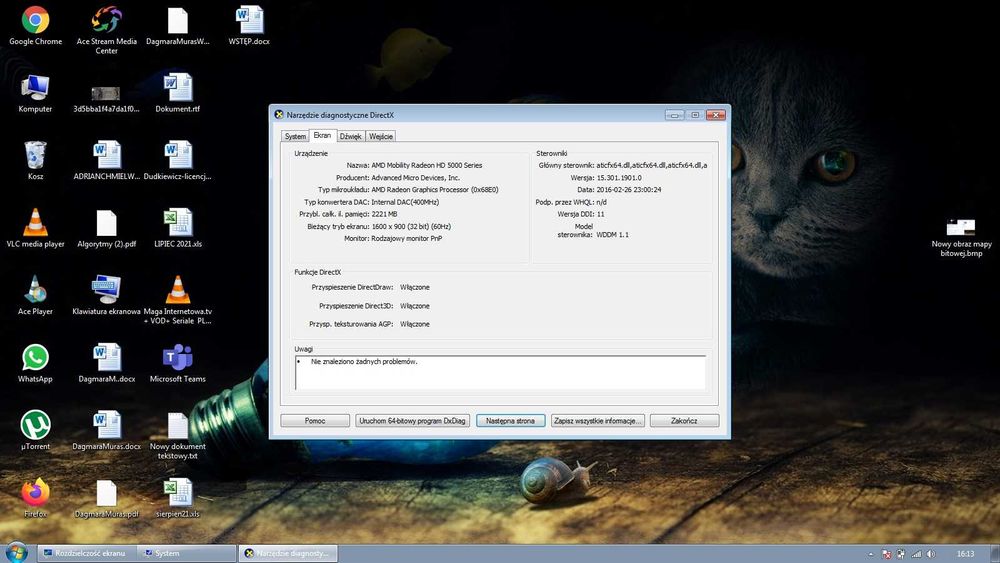Screen dimensions: 1000x563
Task: Click the WDDM 1.1 driver model value
Action: click(612, 235)
